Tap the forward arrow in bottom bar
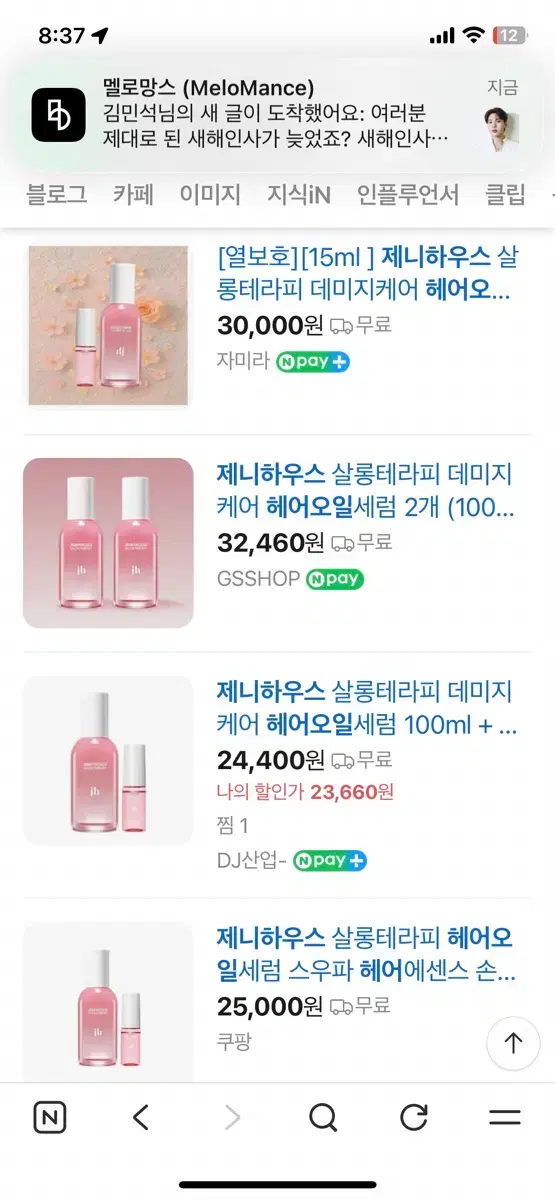Image resolution: width=555 pixels, height=1200 pixels. [x=232, y=1117]
